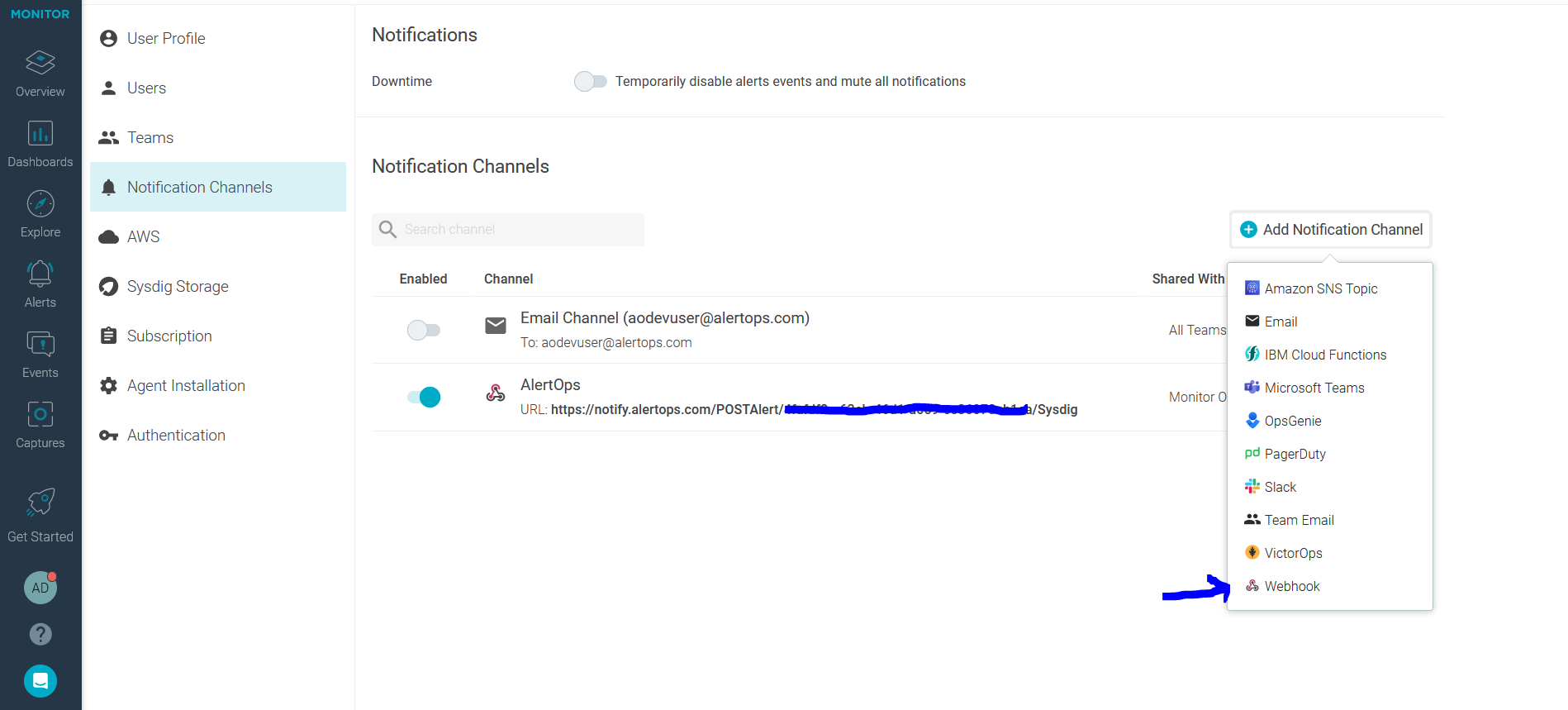The height and width of the screenshot is (710, 1568).
Task: Select Webhook from the channel list
Action: (x=1291, y=586)
